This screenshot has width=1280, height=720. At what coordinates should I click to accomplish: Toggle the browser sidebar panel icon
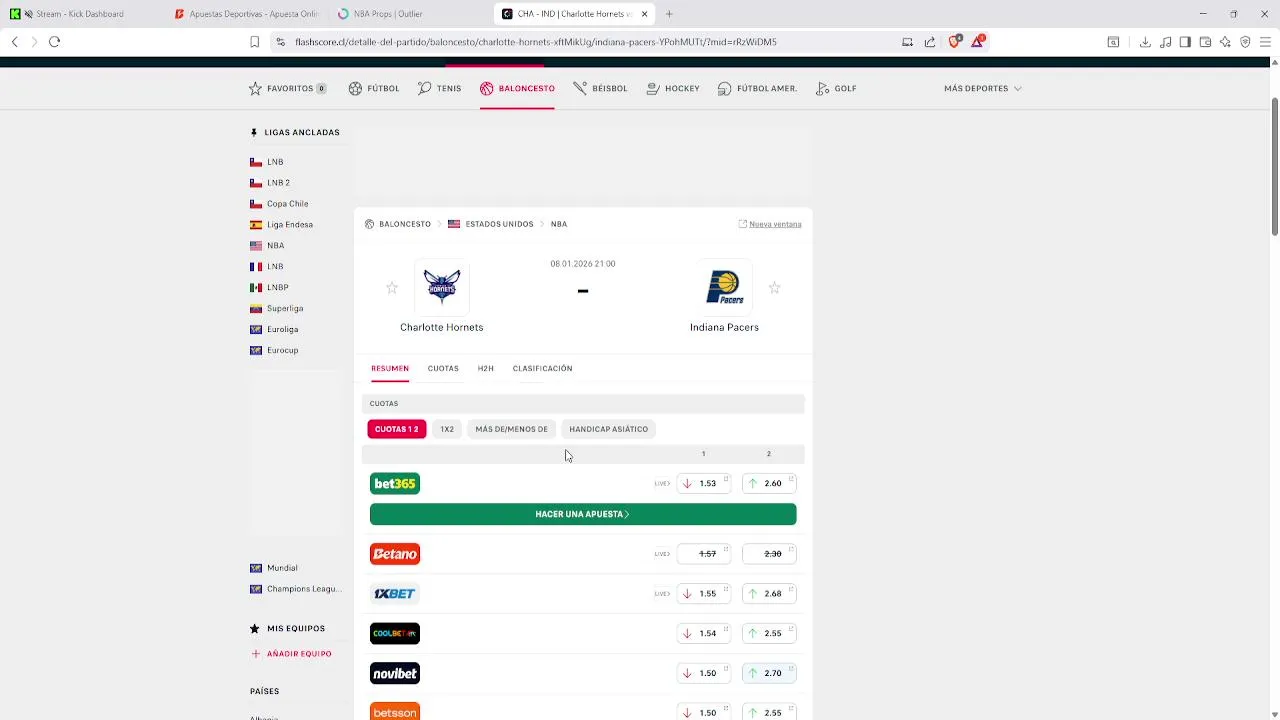(x=1185, y=42)
